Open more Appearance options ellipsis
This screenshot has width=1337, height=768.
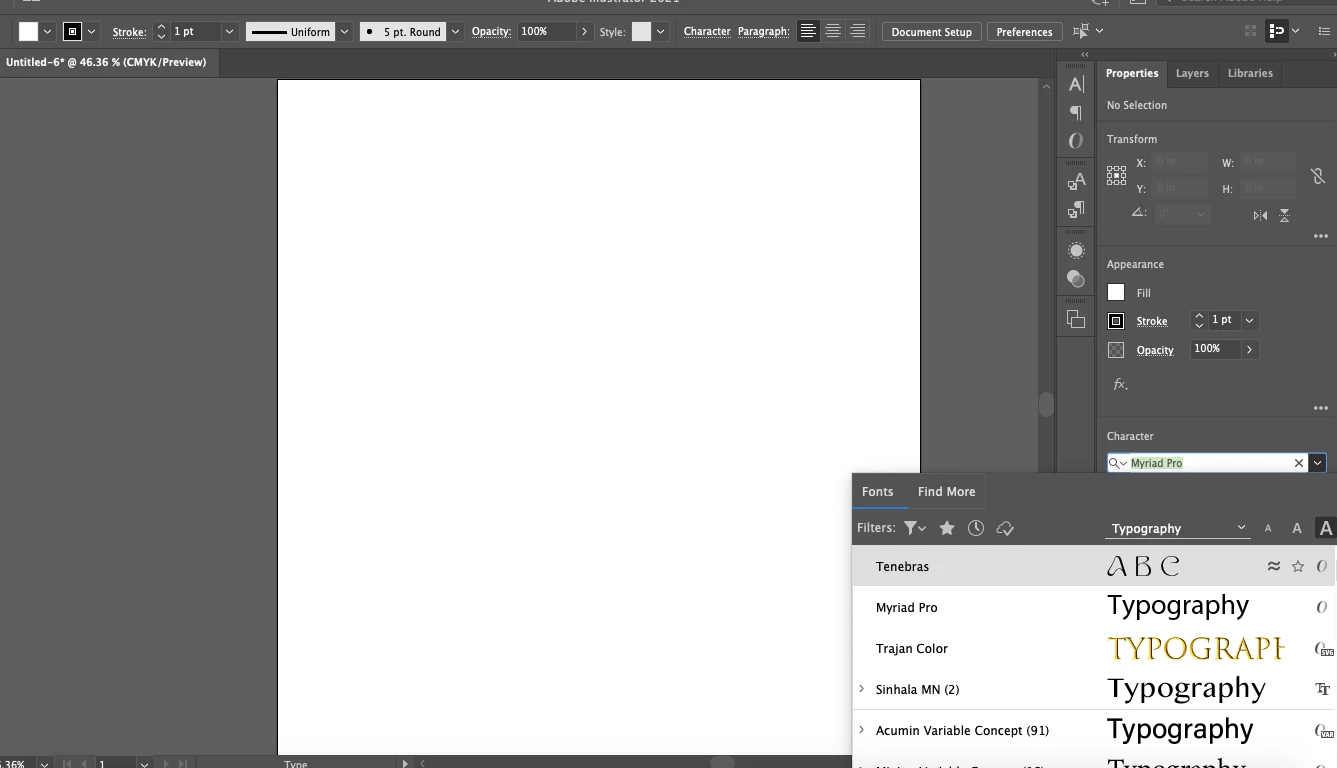(1320, 408)
